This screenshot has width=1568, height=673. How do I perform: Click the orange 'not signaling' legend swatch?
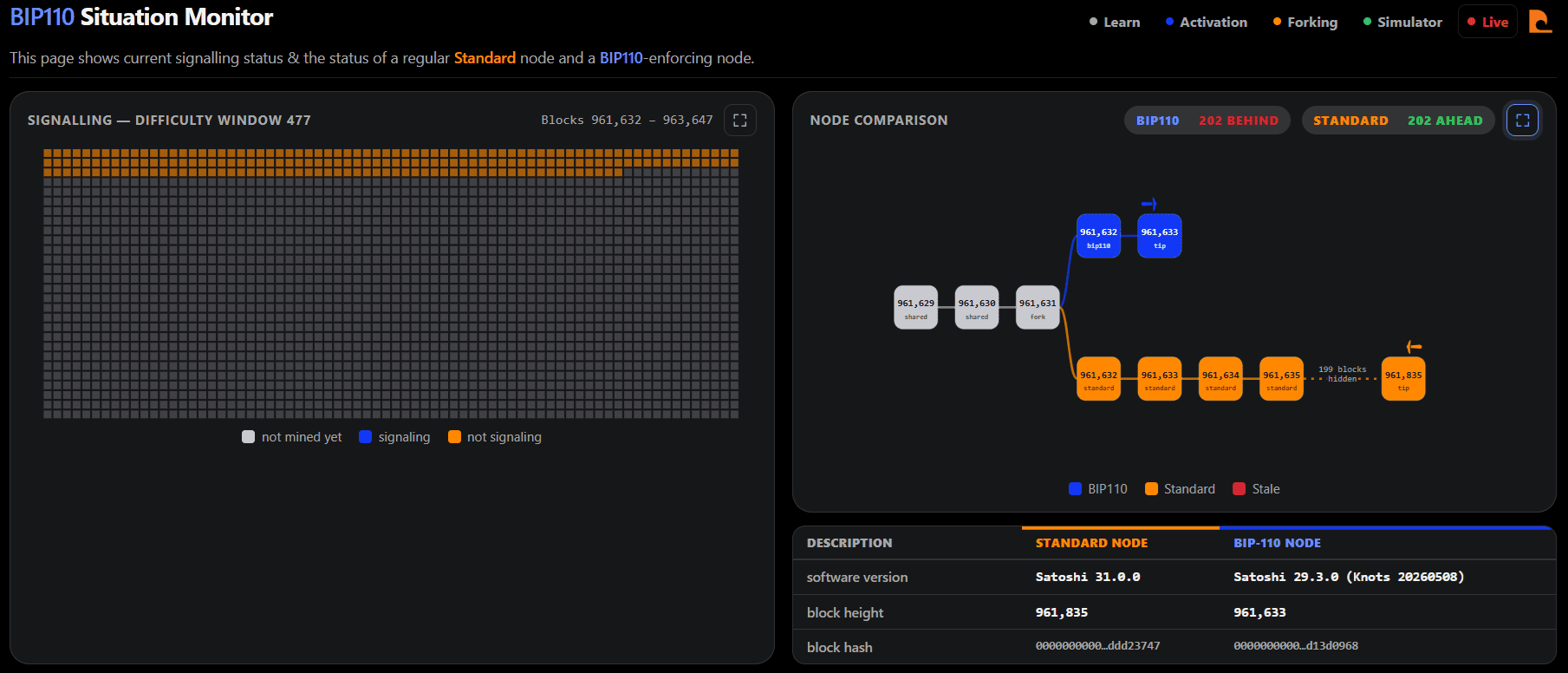(x=454, y=437)
